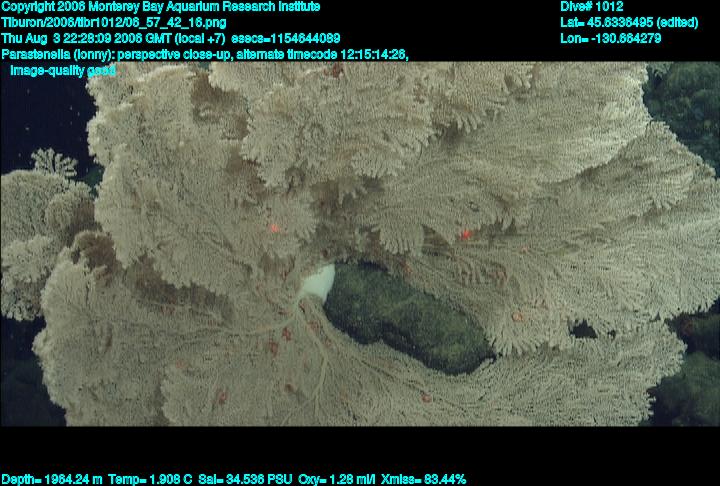Click the Dive# 1012 label
This screenshot has height=486, width=720.
592,6
